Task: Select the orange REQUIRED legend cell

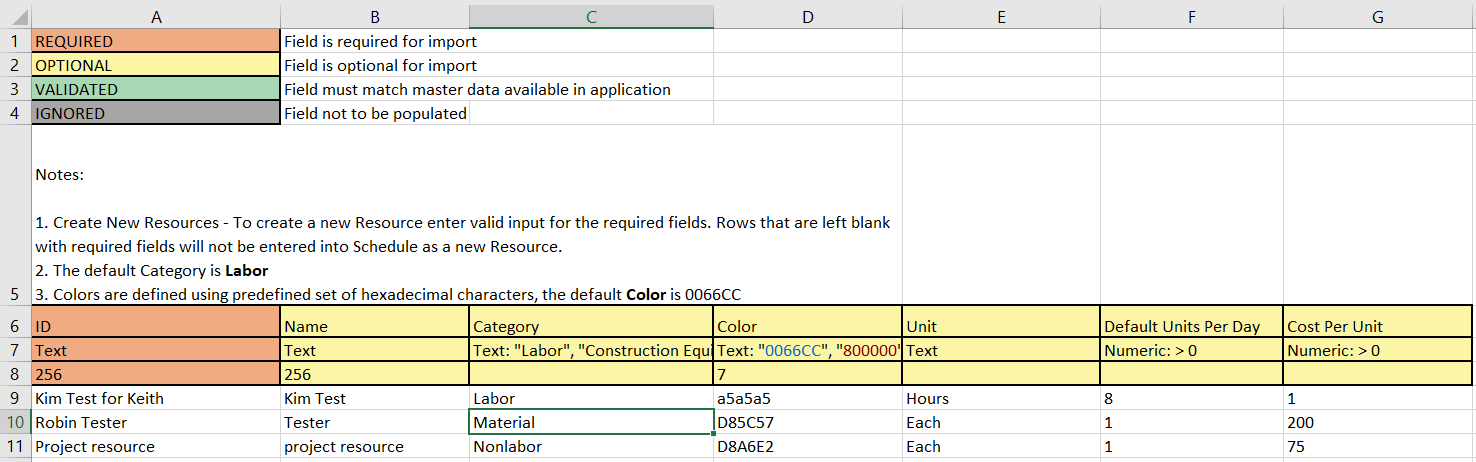Action: click(x=156, y=42)
